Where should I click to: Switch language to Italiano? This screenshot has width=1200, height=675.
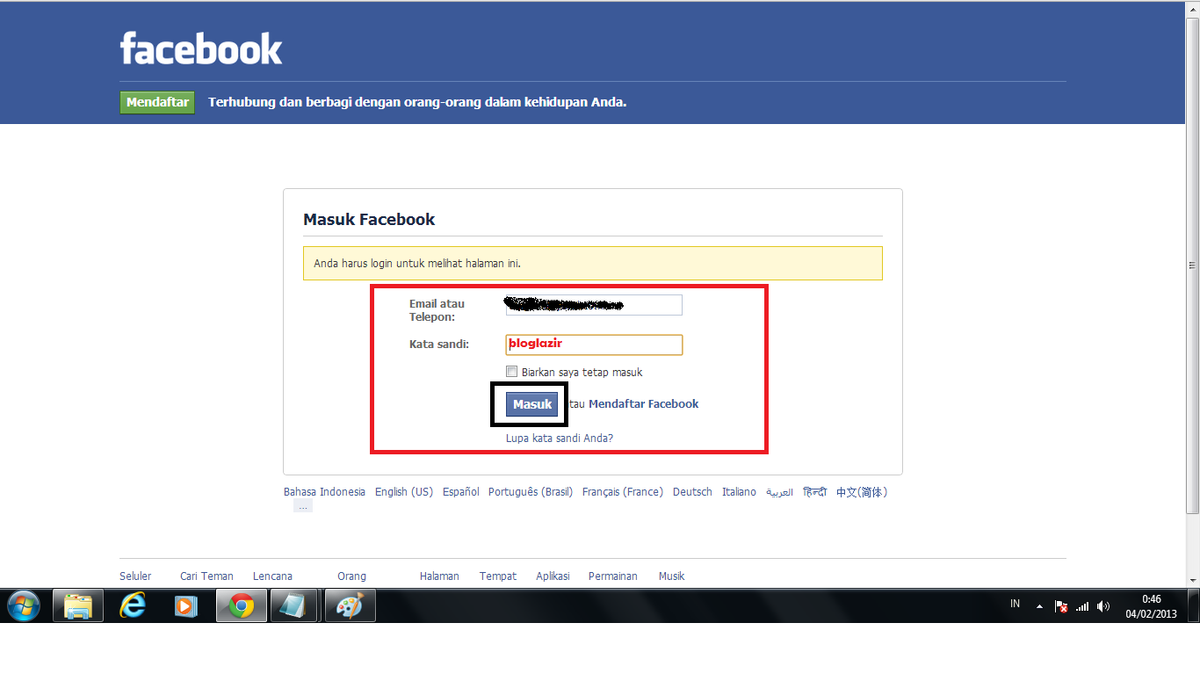(x=739, y=492)
